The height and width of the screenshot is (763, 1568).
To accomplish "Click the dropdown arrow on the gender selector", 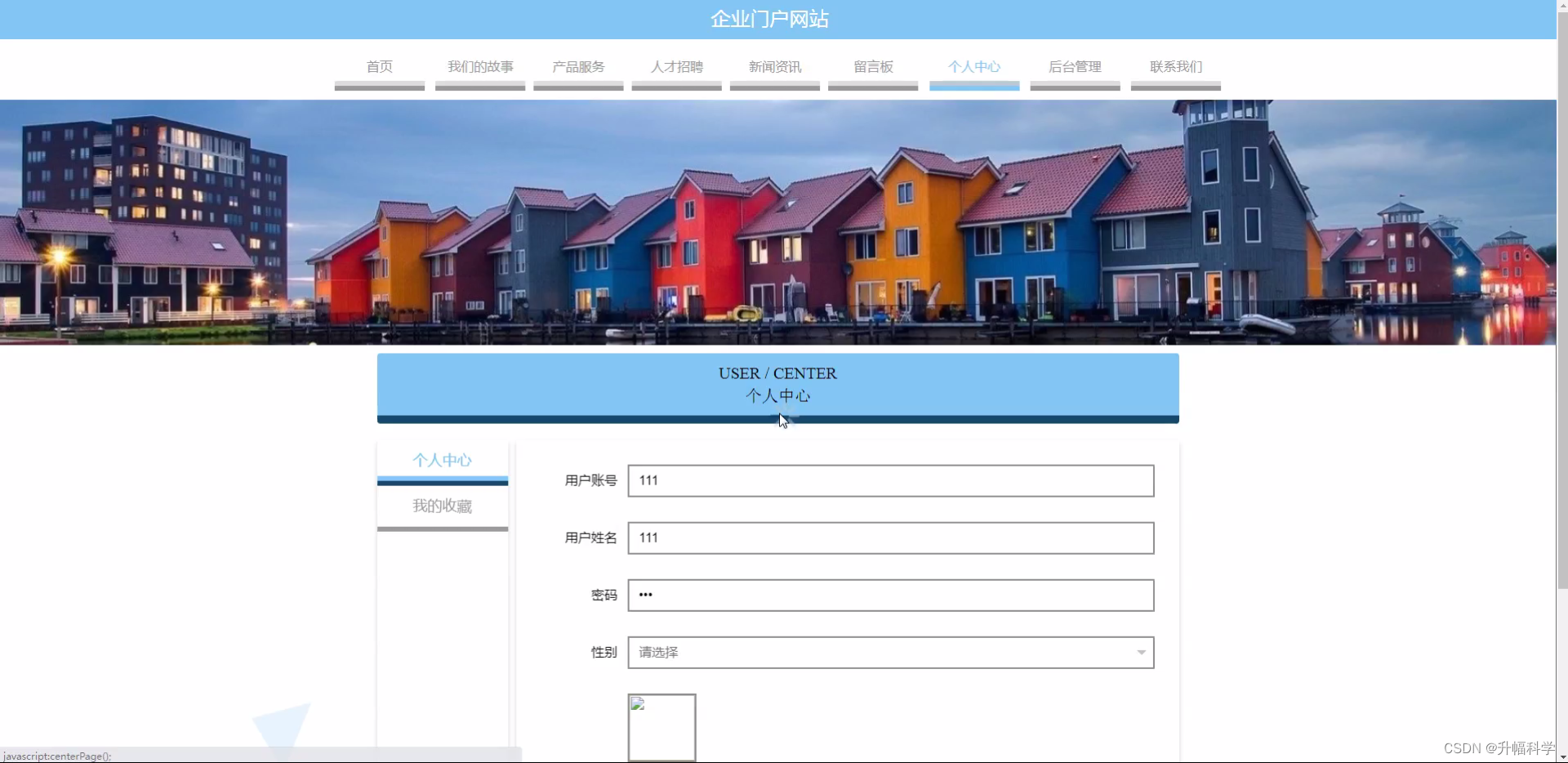I will pos(1140,652).
